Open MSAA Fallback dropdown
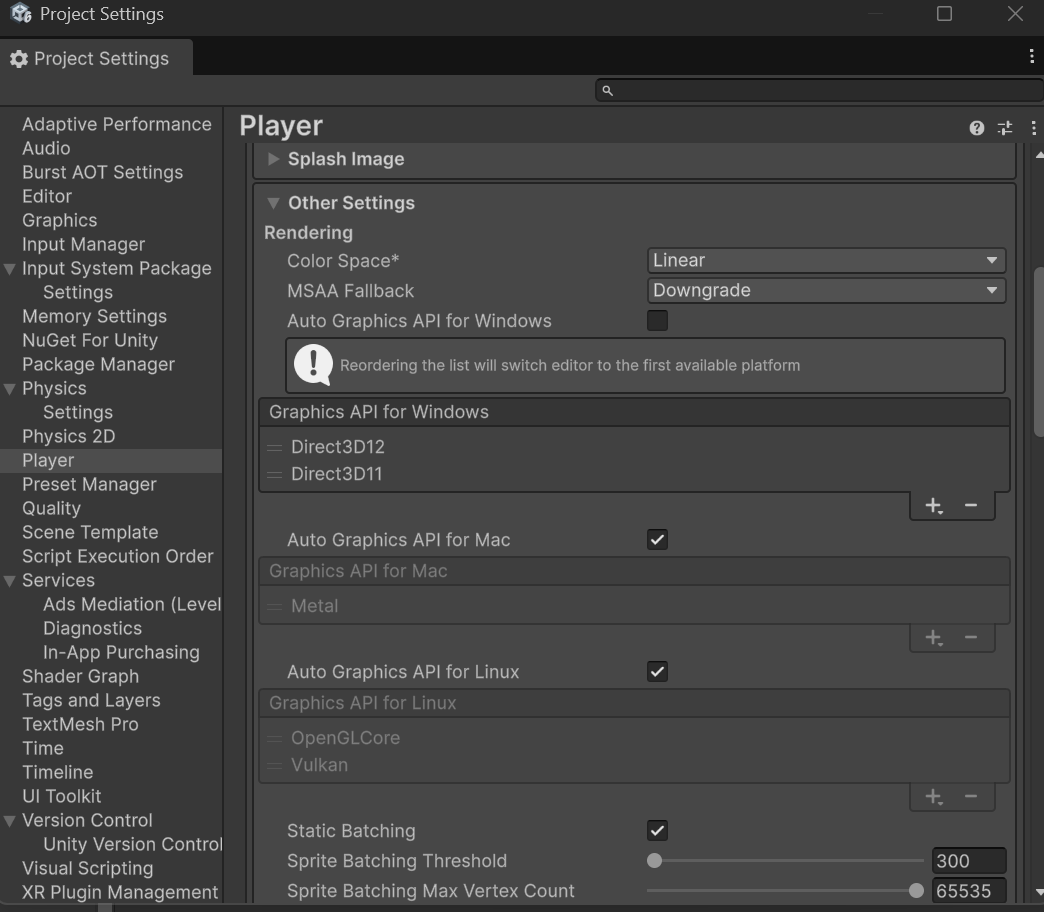This screenshot has width=1044, height=912. [826, 290]
